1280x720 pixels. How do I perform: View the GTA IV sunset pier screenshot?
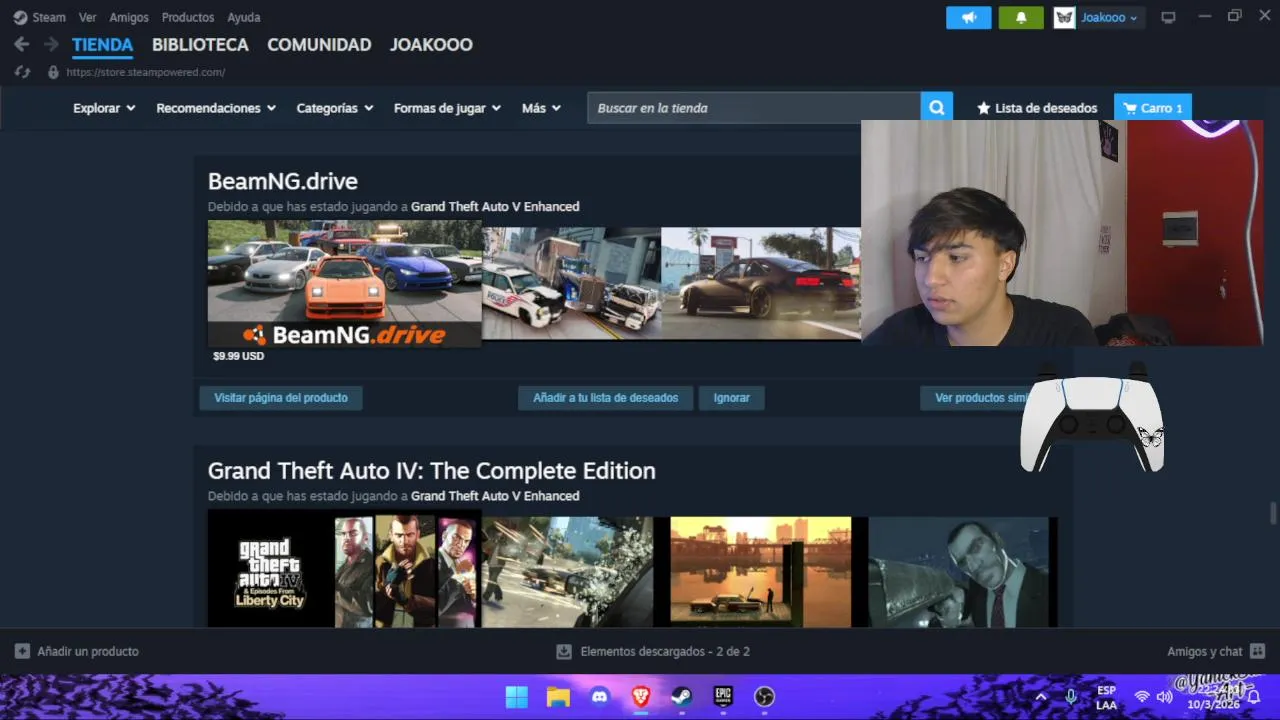coord(761,572)
